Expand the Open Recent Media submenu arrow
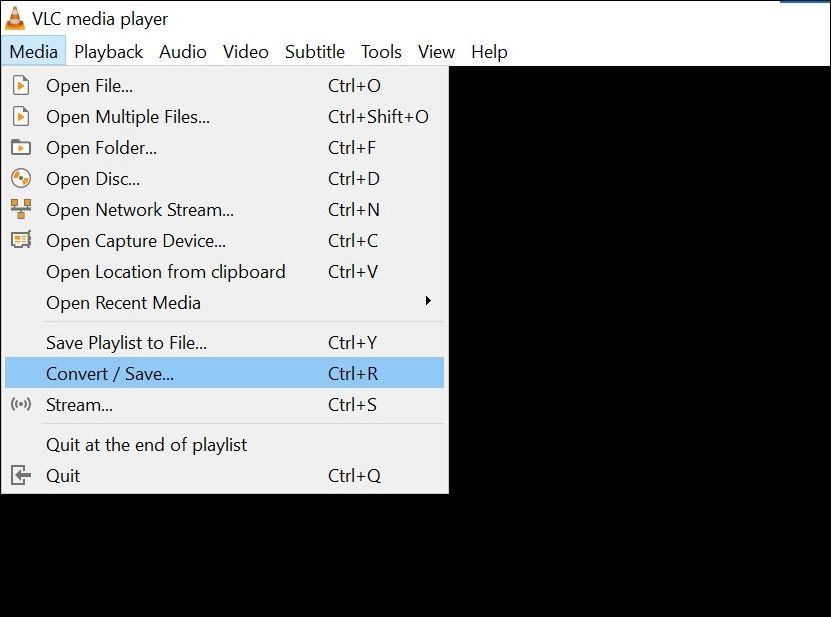Viewport: 831px width, 617px height. 428,302
